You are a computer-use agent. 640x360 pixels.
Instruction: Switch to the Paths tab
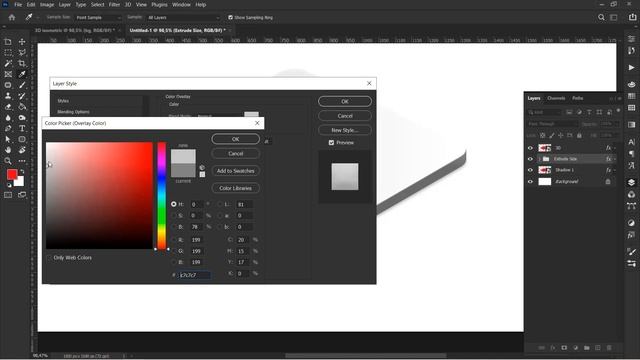click(578, 98)
